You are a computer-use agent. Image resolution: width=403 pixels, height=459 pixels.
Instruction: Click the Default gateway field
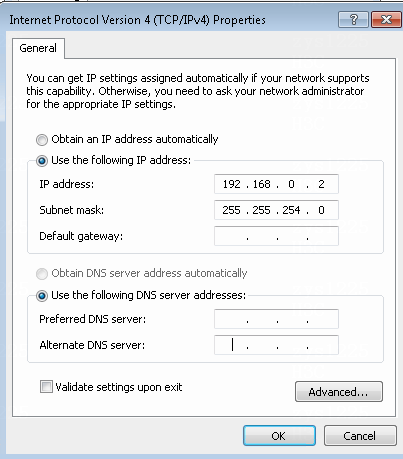pyautogui.click(x=276, y=236)
